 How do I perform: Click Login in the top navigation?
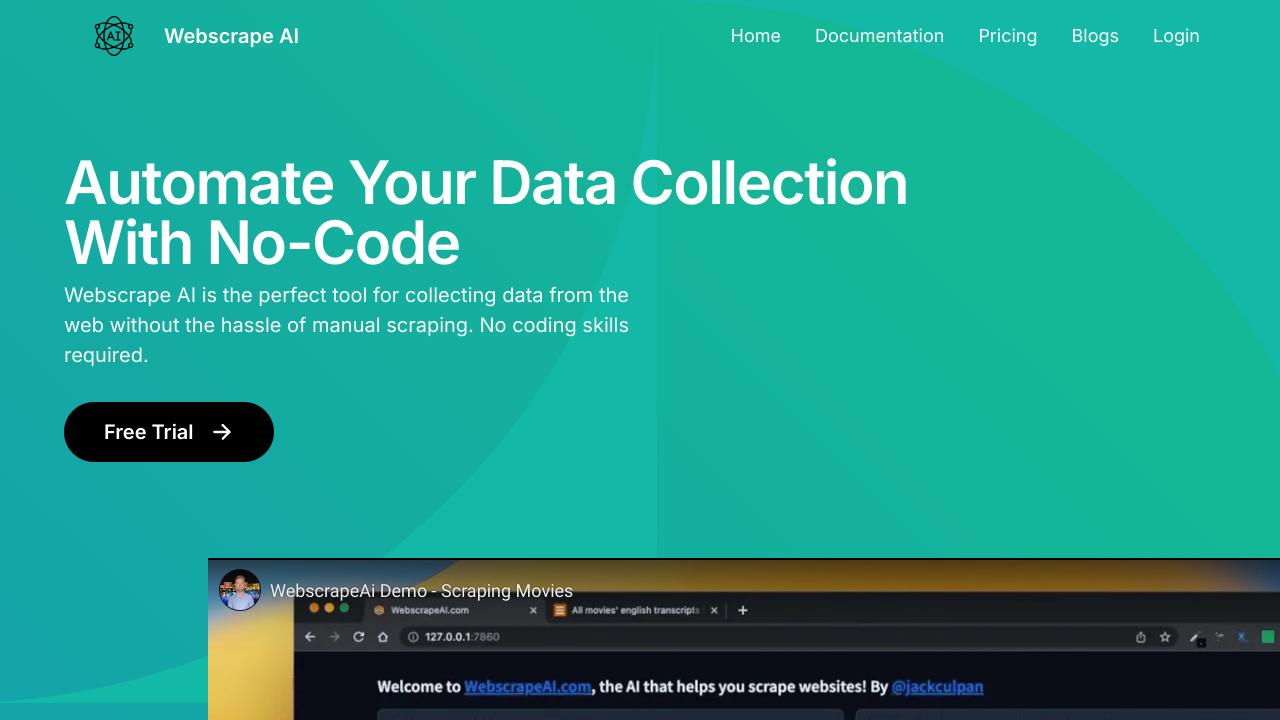pyautogui.click(x=1176, y=36)
